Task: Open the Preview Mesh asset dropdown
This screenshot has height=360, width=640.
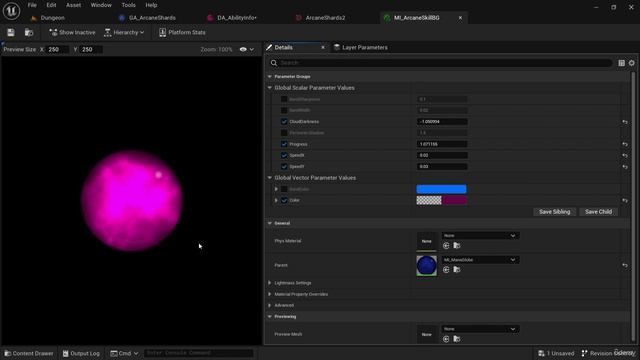Action: pyautogui.click(x=480, y=329)
